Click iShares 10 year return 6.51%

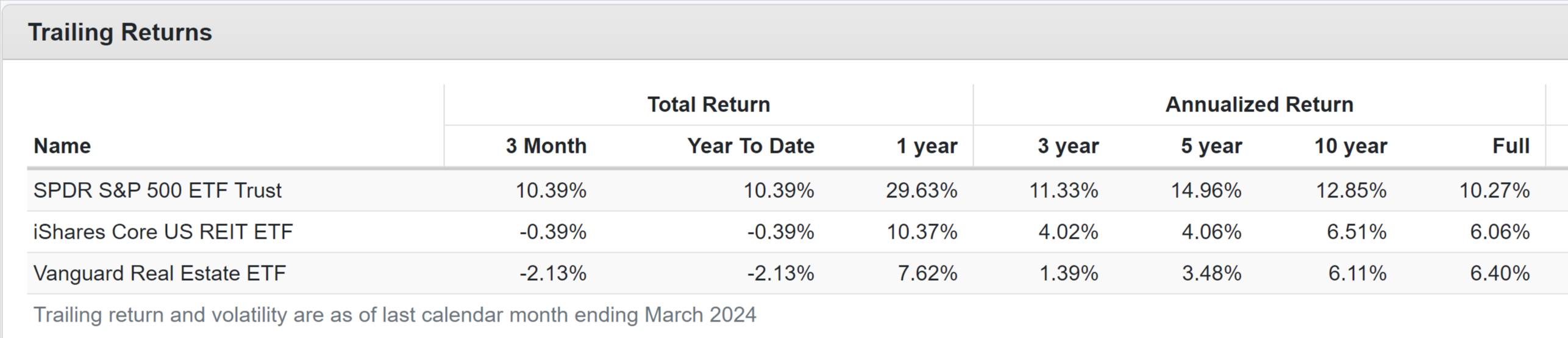pos(1356,232)
